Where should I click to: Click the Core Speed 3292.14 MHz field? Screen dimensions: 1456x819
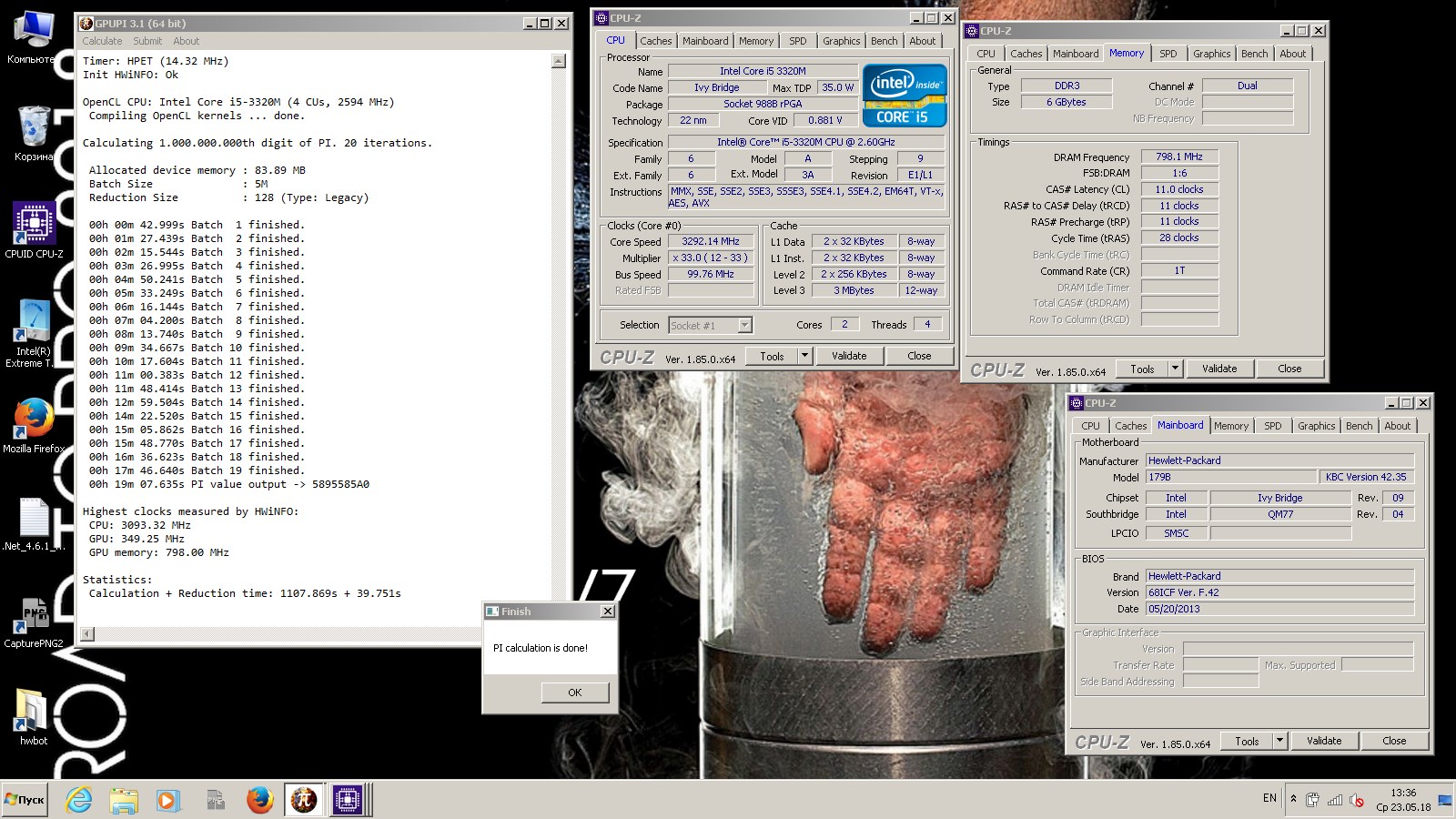click(711, 241)
